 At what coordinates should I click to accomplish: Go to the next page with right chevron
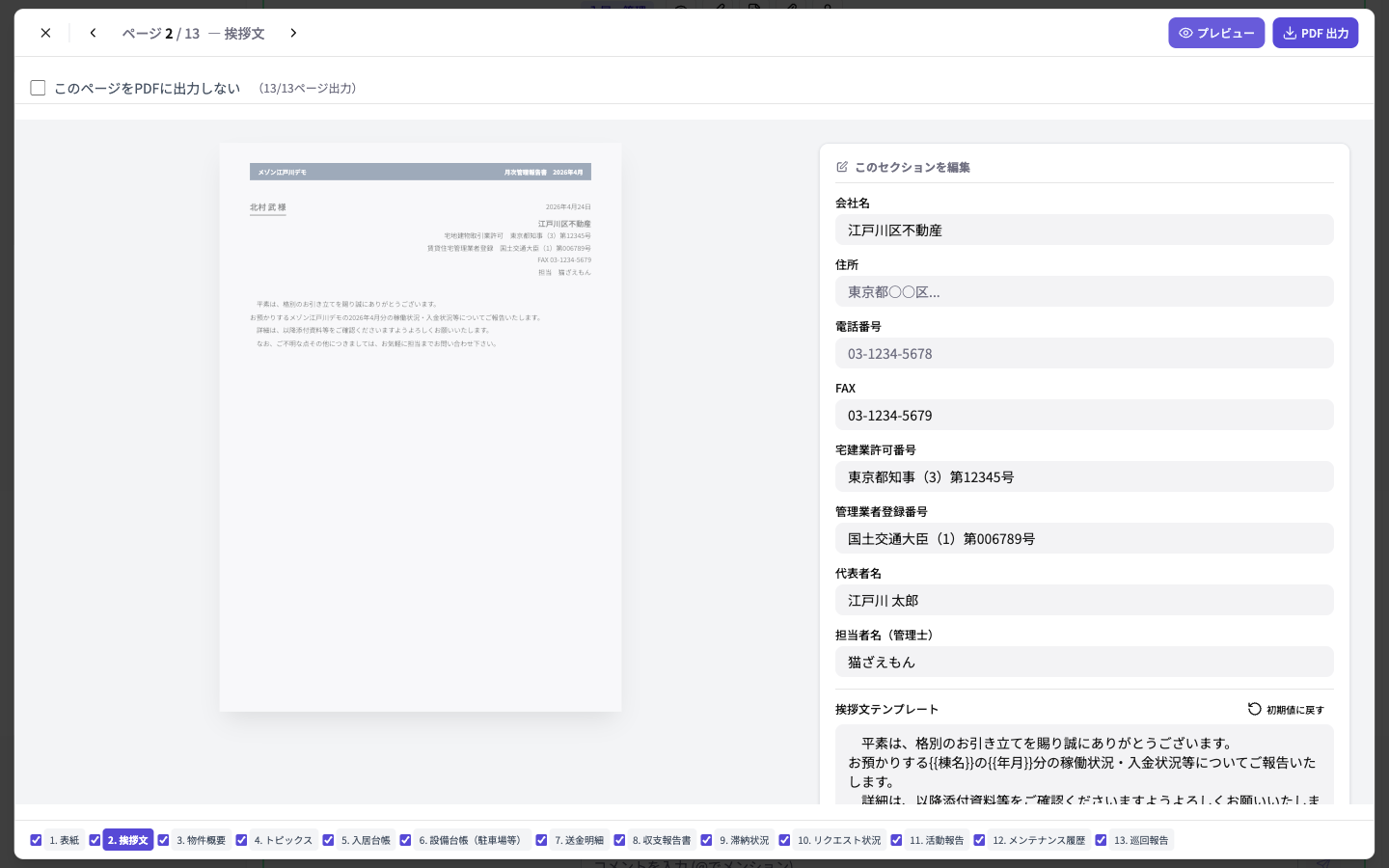pos(293,33)
